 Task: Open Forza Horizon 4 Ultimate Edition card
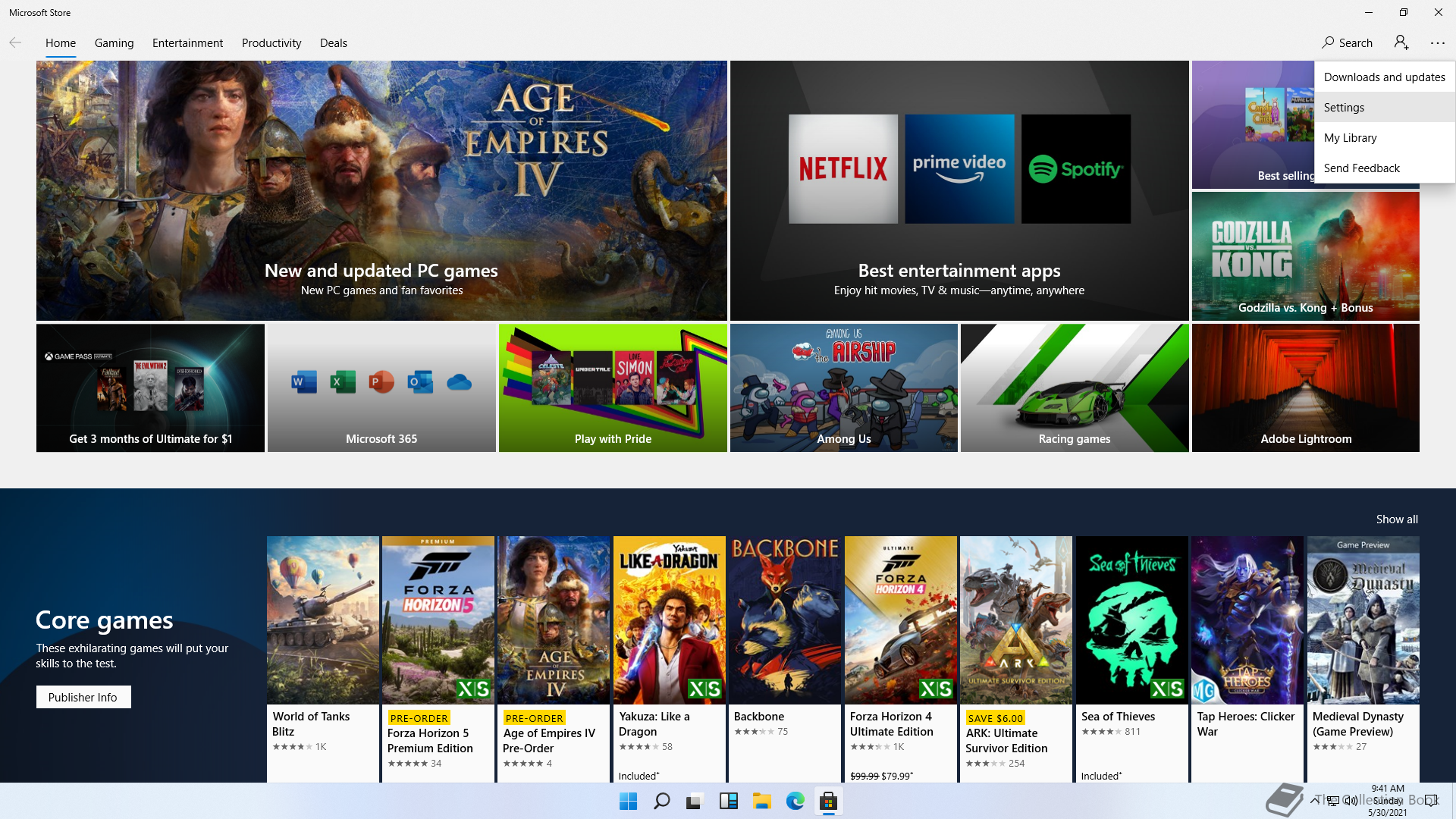click(x=901, y=659)
